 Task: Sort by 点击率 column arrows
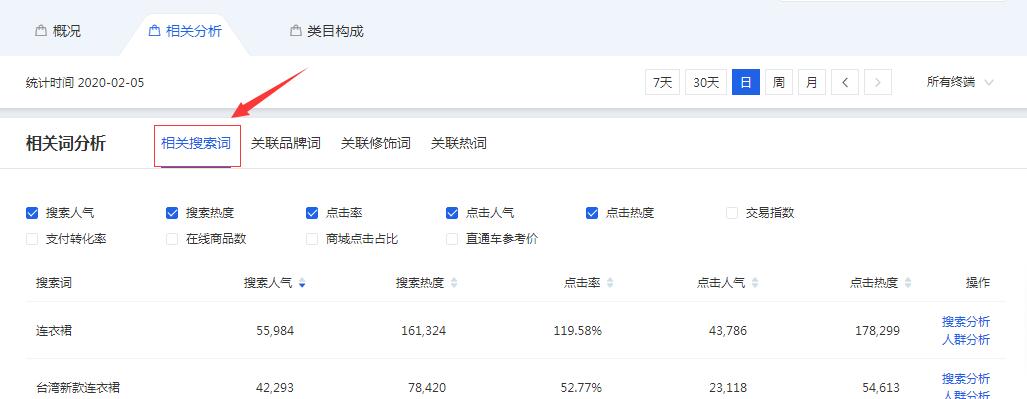tap(610, 283)
